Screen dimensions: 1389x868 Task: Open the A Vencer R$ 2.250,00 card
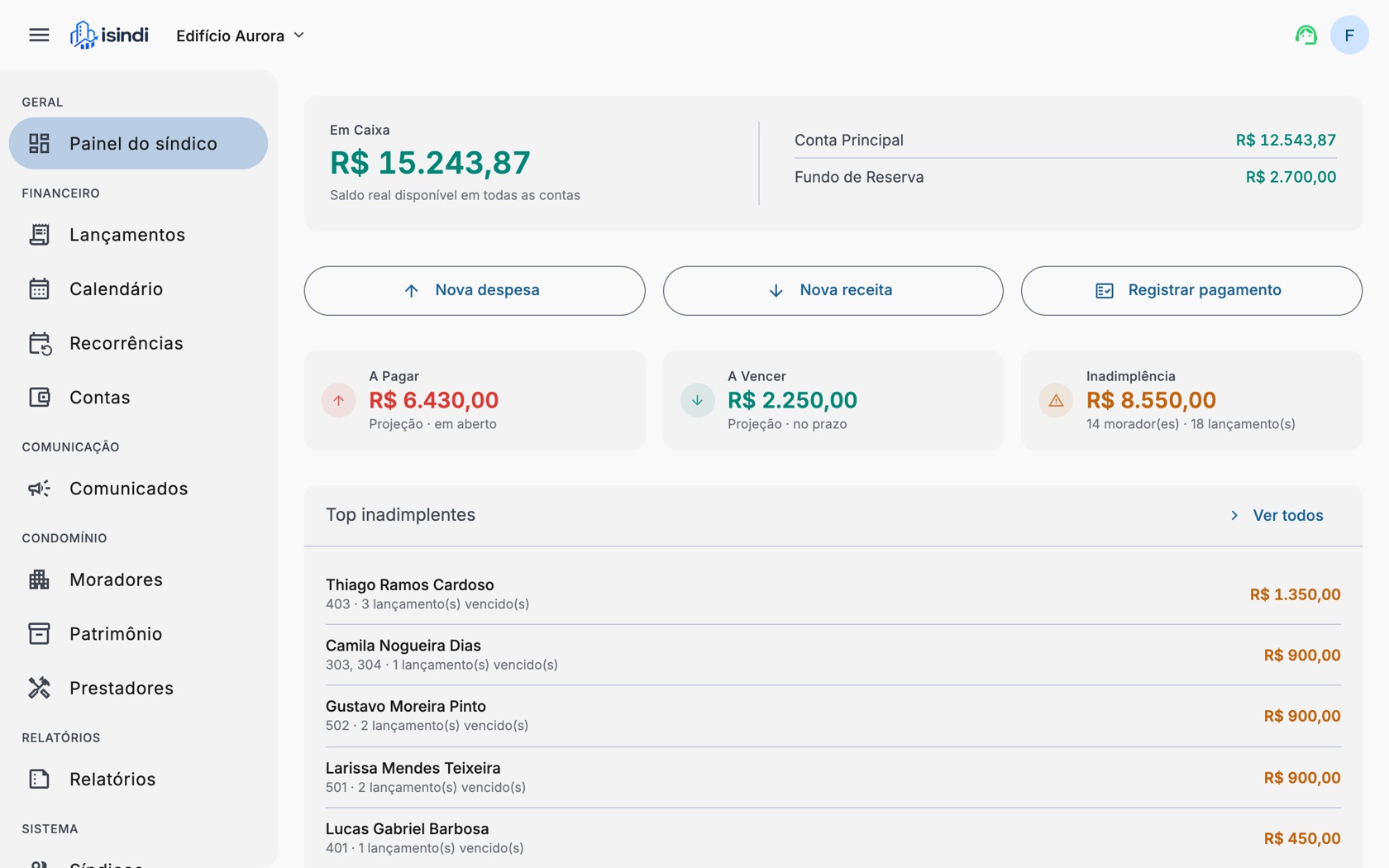coord(833,400)
